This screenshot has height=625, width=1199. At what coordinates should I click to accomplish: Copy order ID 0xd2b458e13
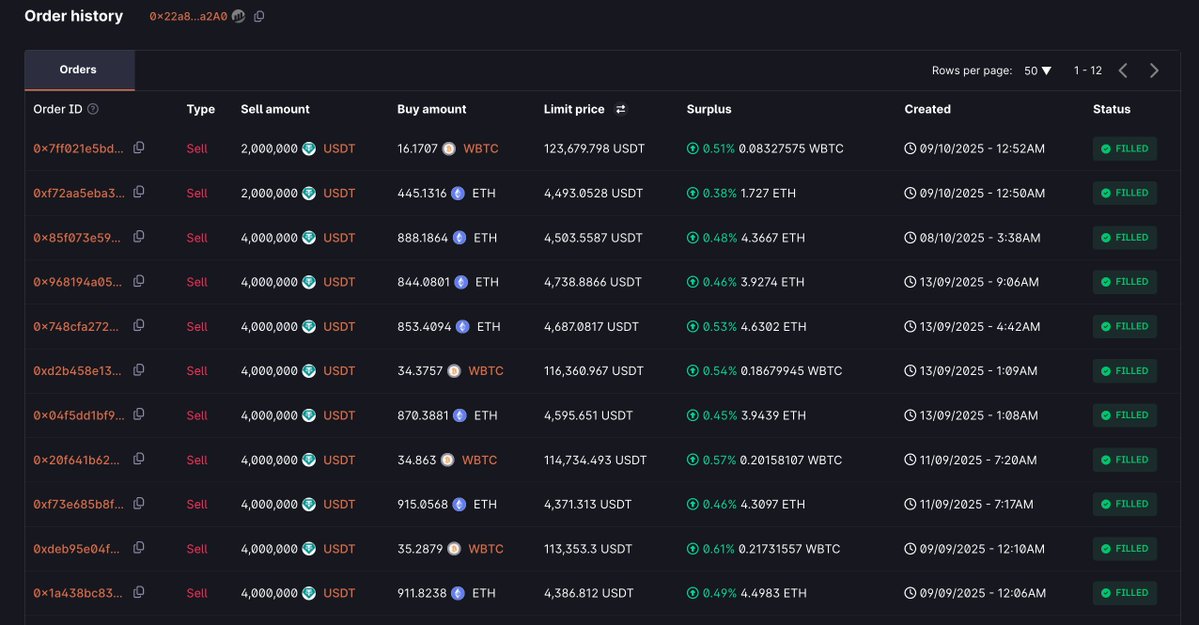point(139,370)
